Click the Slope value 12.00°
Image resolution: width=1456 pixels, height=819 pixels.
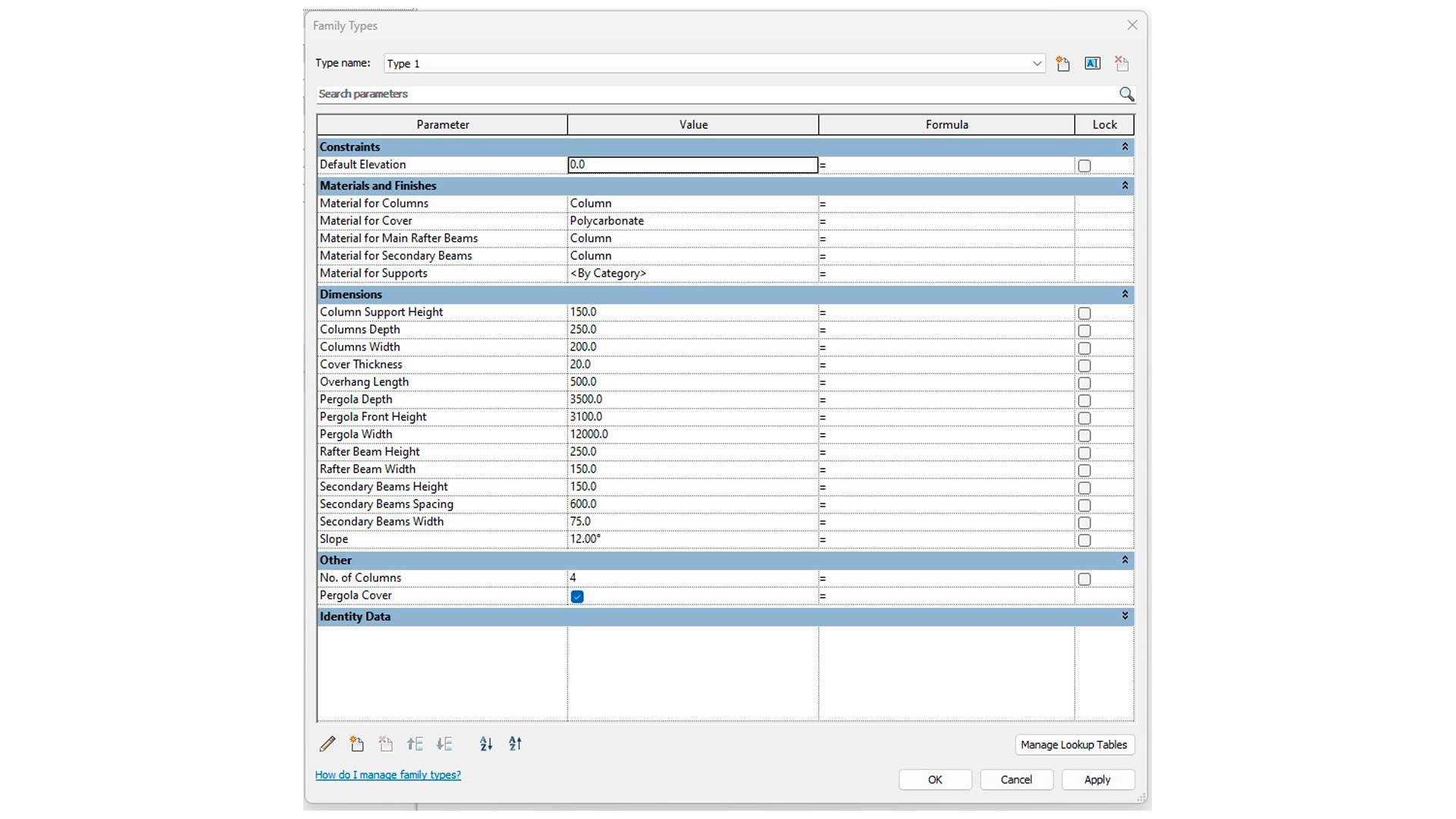tap(692, 539)
